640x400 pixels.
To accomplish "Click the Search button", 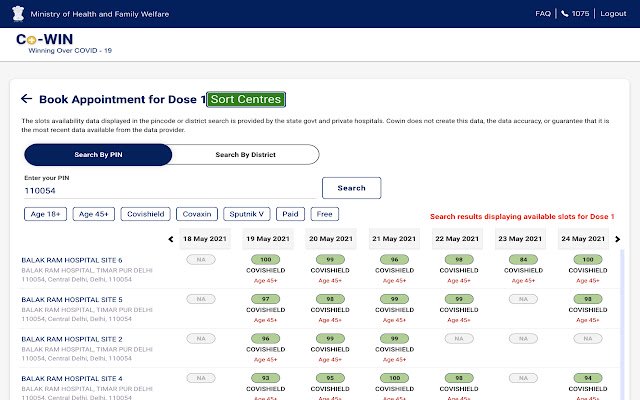I will point(351,188).
